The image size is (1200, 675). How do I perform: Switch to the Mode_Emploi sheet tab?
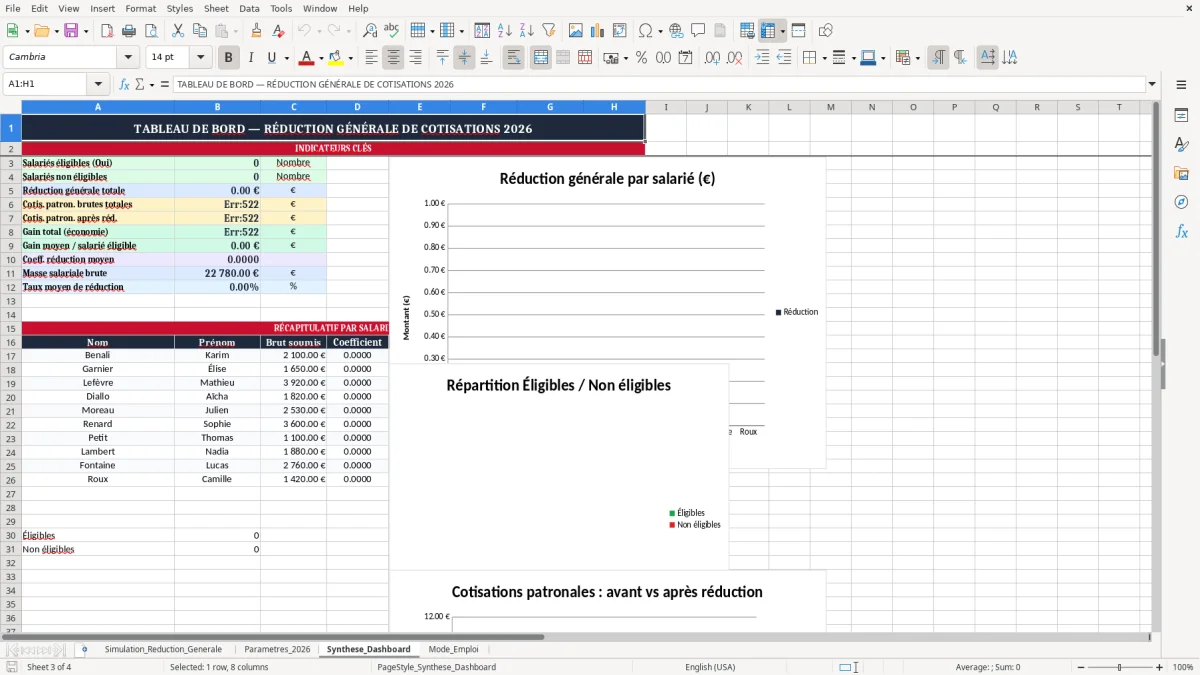pos(454,649)
